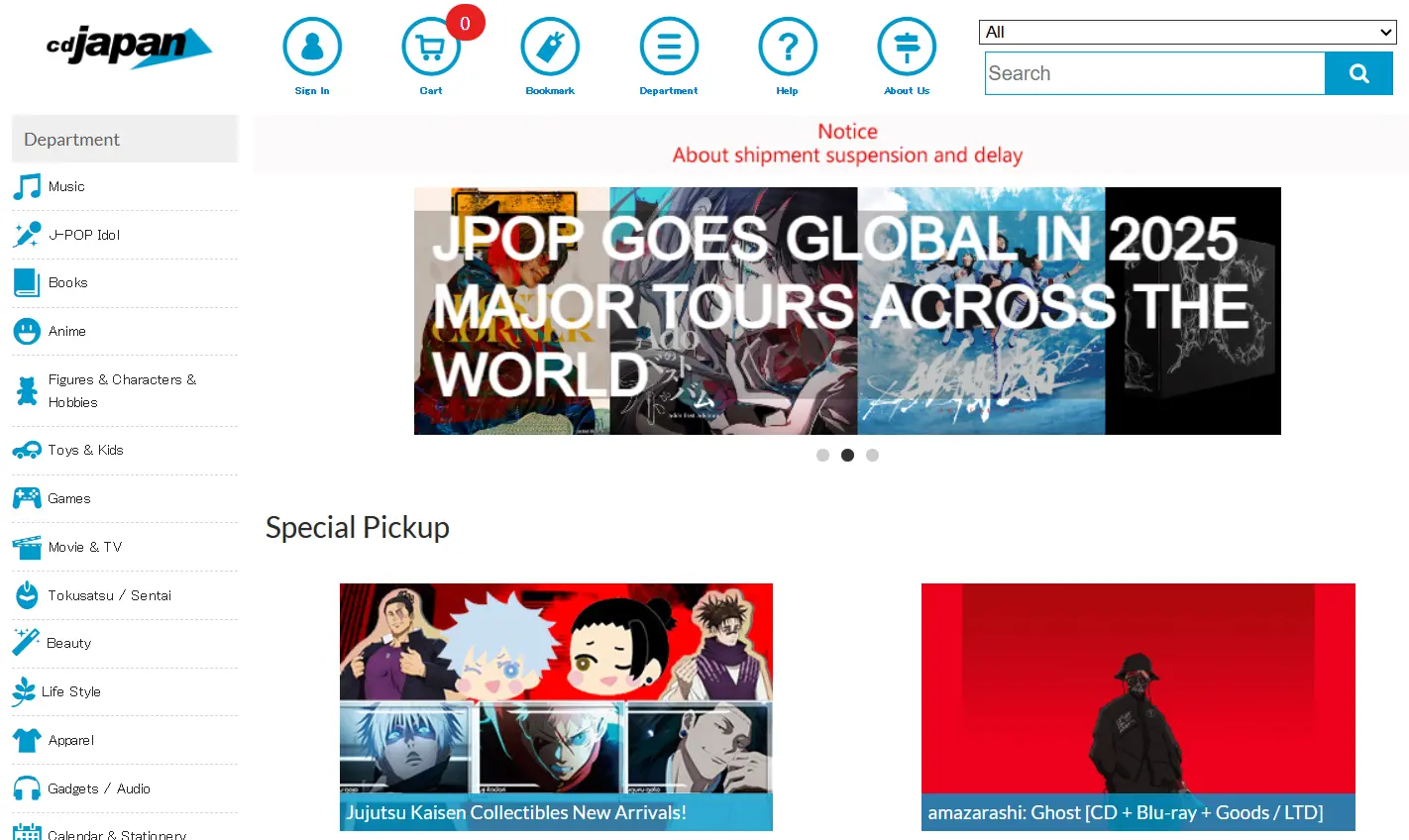Screen dimensions: 1409x840
Task: Open the Anime department link
Action: pyautogui.click(x=67, y=331)
